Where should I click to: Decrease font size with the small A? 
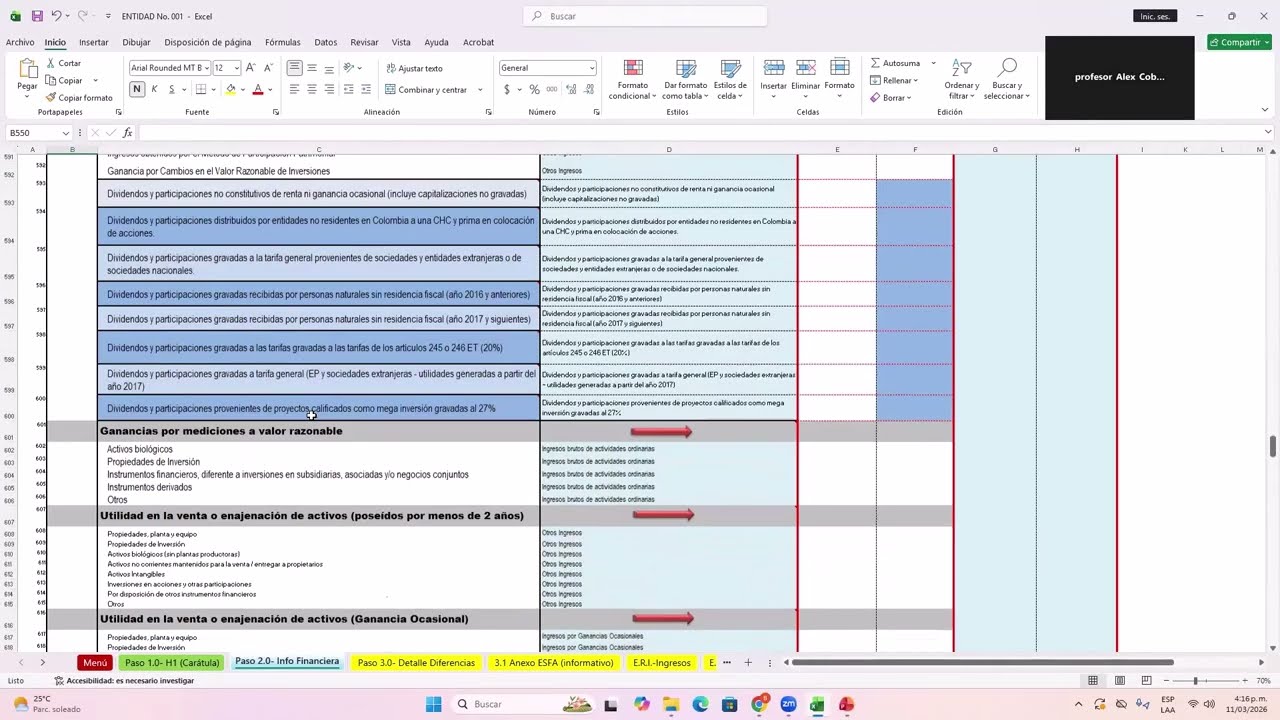pyautogui.click(x=267, y=68)
